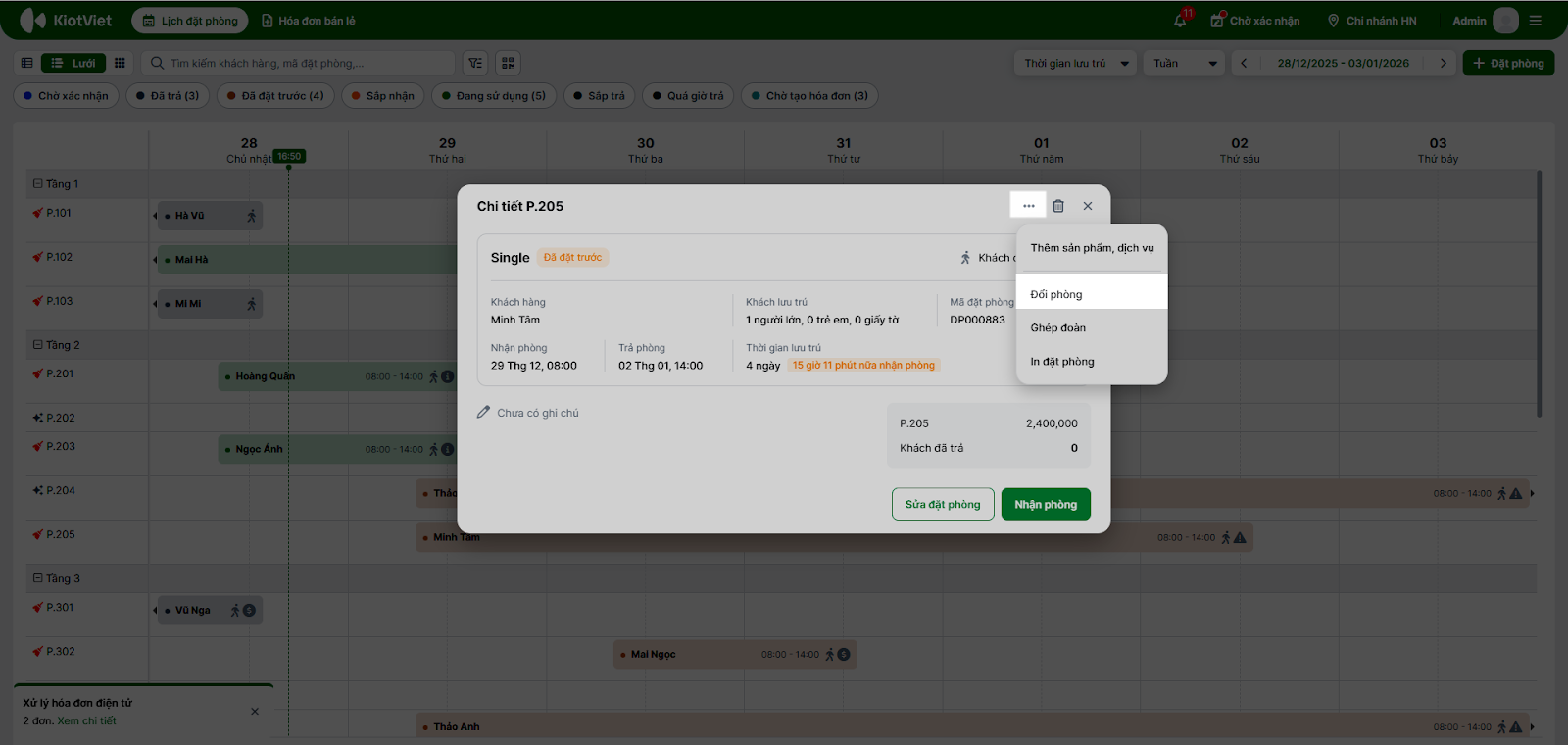Open the three-dots menu in the P.205 dialog
Viewport: 1568px width, 745px height.
[x=1028, y=206]
